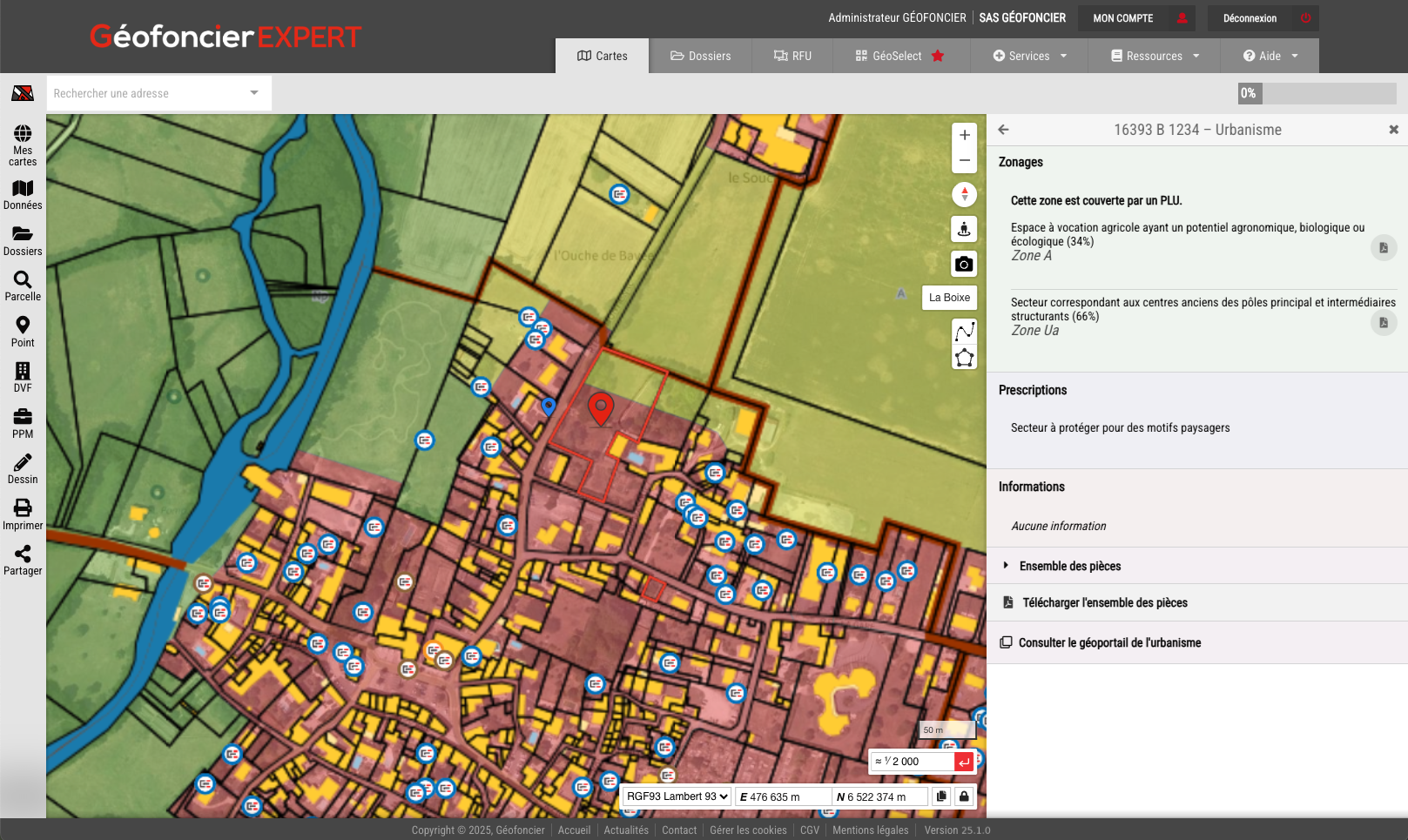
Task: Click the 0% opacity progress bar
Action: (1317, 93)
